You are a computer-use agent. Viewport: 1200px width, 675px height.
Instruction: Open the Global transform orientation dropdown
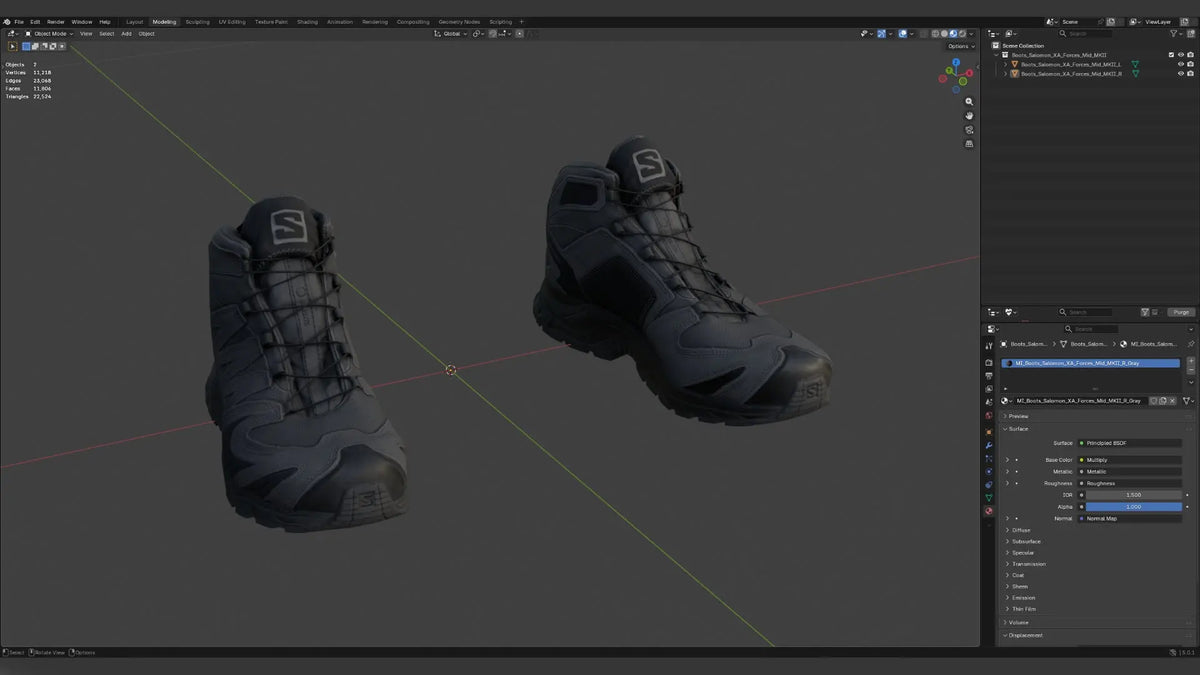pos(452,33)
